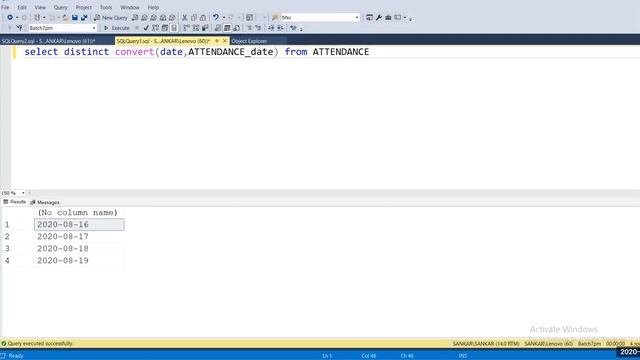The height and width of the screenshot is (360, 640).
Task: Click the Solution Explorer window icon
Action: pyautogui.click(x=369, y=18)
